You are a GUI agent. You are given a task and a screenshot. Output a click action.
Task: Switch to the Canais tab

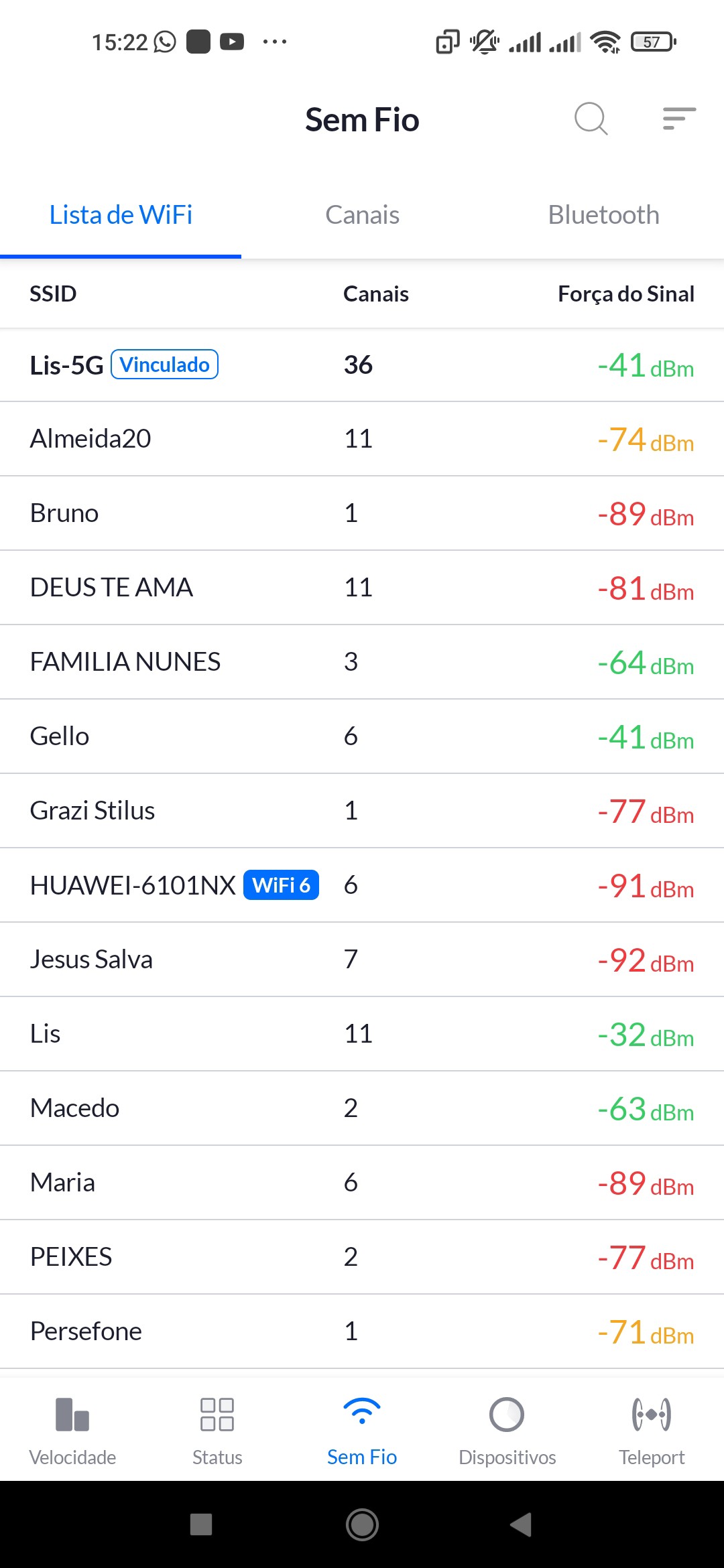click(x=362, y=215)
